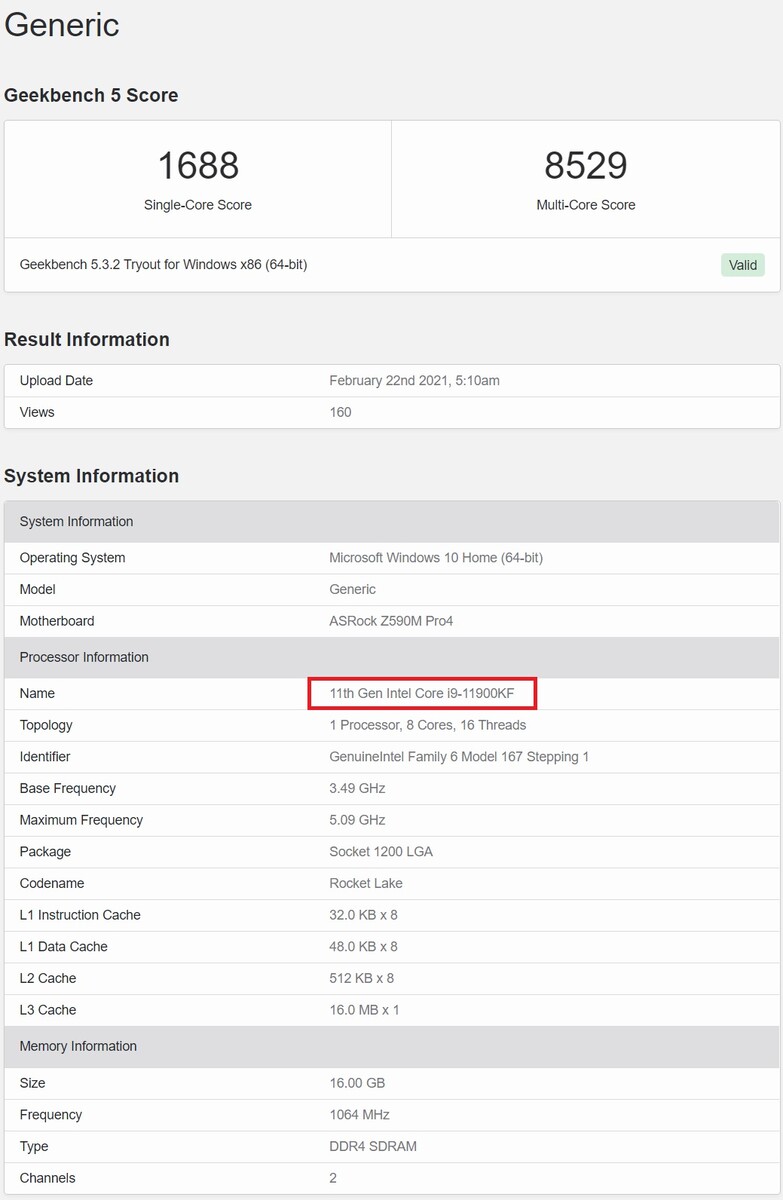783x1200 pixels.
Task: Click the Multi-Core Score label
Action: pos(586,205)
